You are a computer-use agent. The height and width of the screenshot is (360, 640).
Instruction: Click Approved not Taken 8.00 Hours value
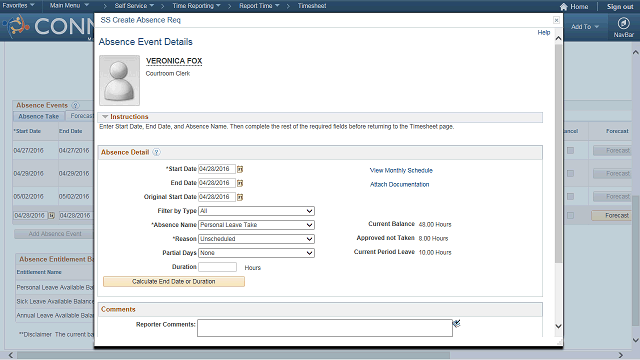click(433, 238)
